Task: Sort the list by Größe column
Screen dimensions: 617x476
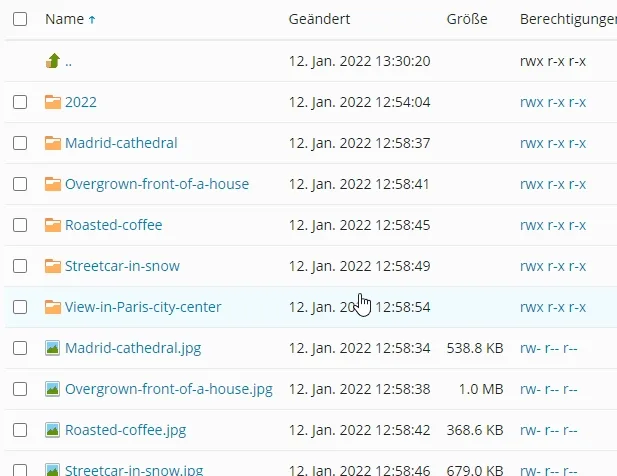Action: [465, 19]
